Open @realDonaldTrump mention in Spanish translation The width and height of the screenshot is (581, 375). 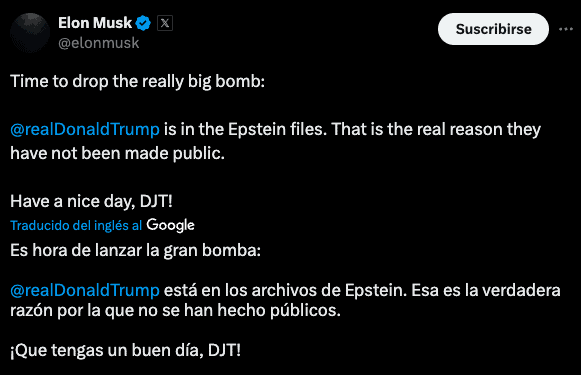85,290
